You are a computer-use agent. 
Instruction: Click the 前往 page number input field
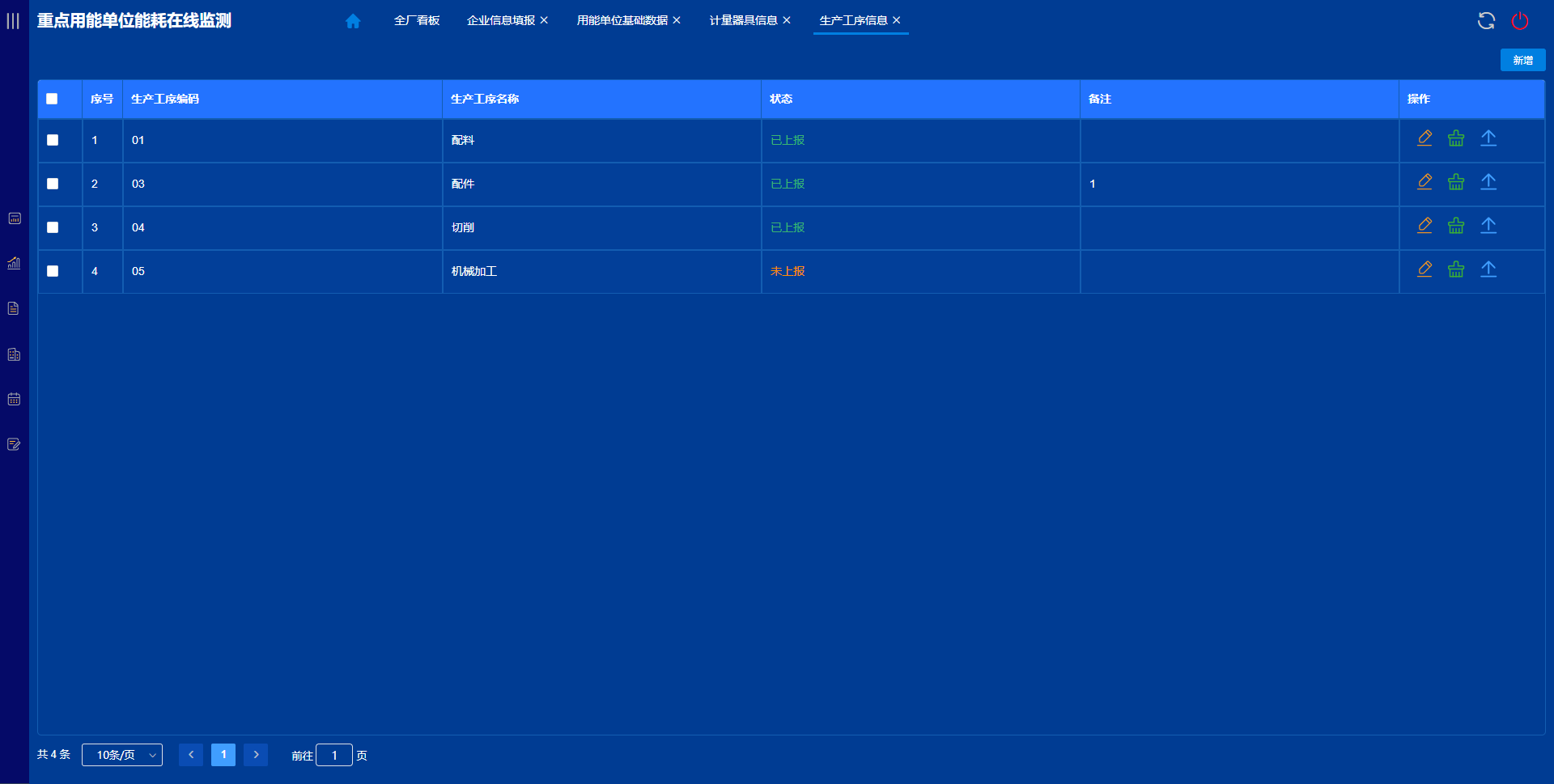tap(334, 755)
